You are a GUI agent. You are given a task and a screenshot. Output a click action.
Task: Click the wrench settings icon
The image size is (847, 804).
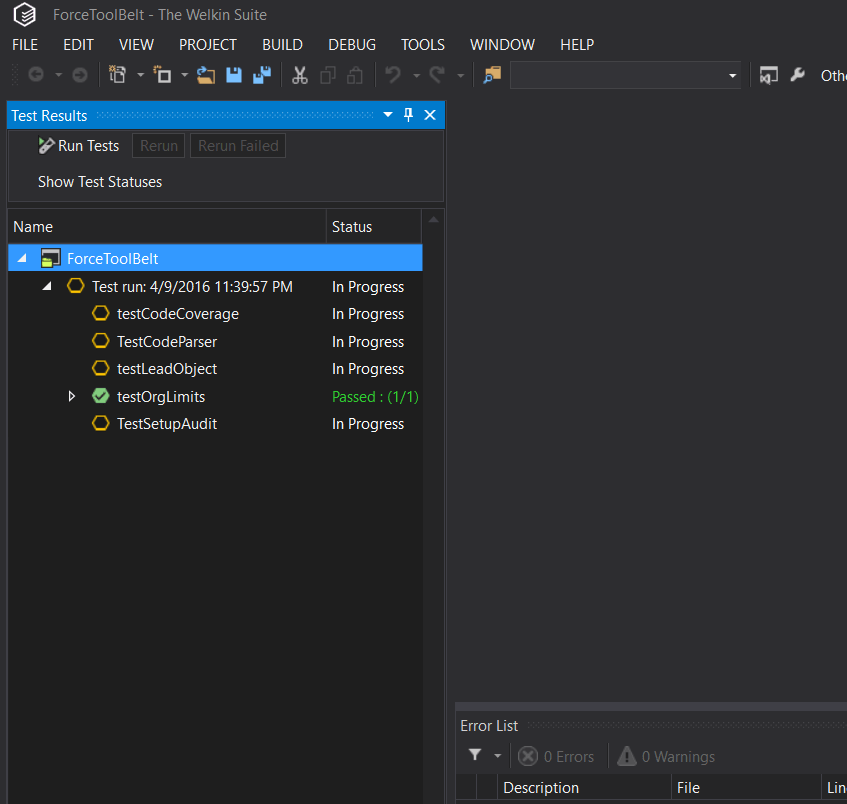[x=798, y=75]
